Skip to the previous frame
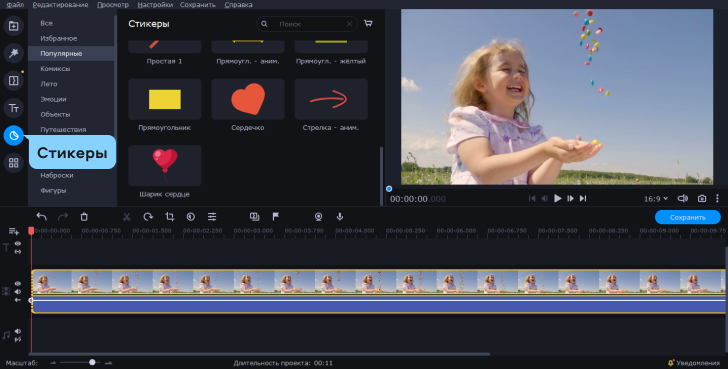The width and height of the screenshot is (728, 369). (545, 198)
